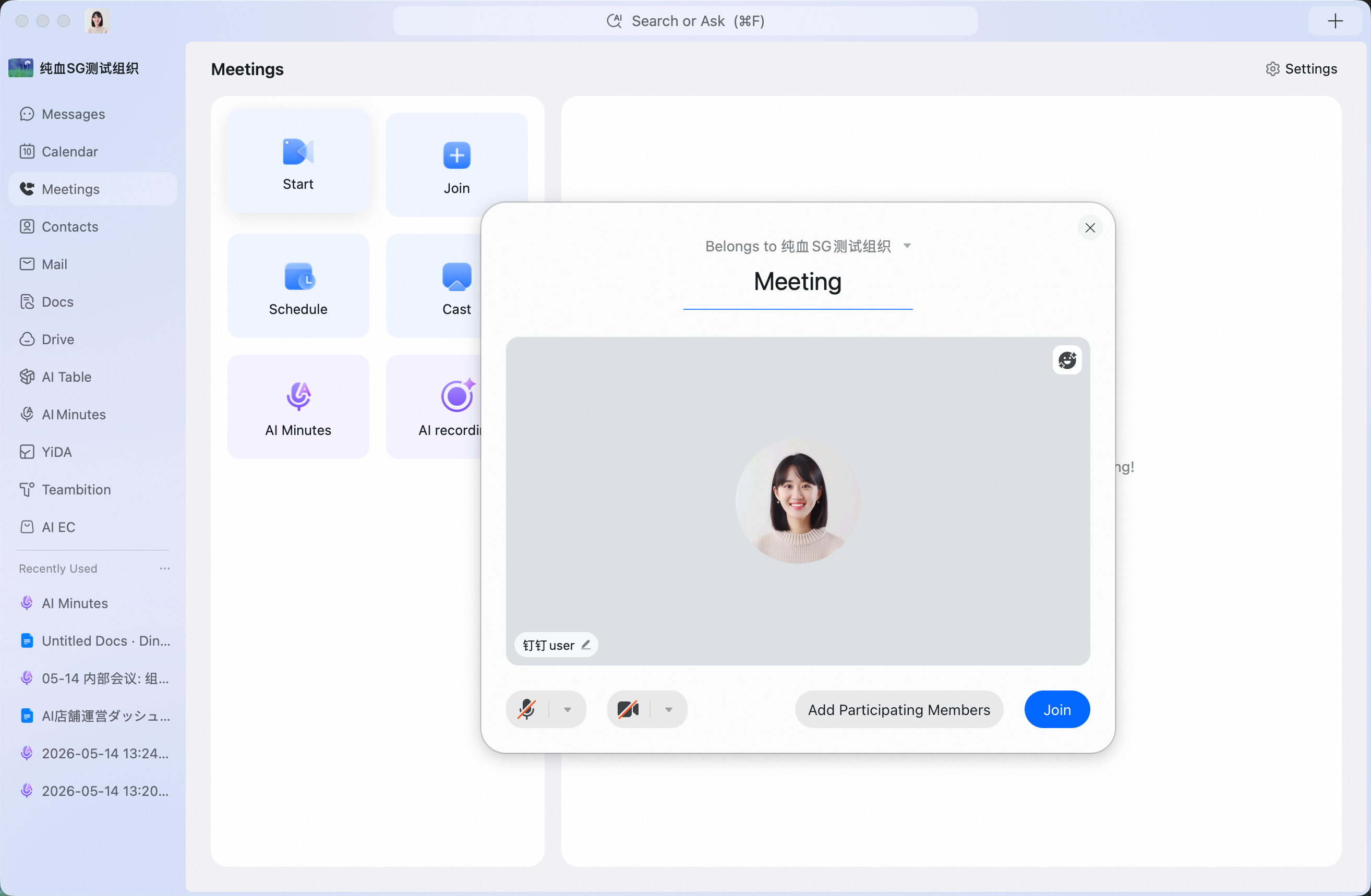Click the Join meeting plus icon
This screenshot has width=1371, height=896.
pos(457,155)
